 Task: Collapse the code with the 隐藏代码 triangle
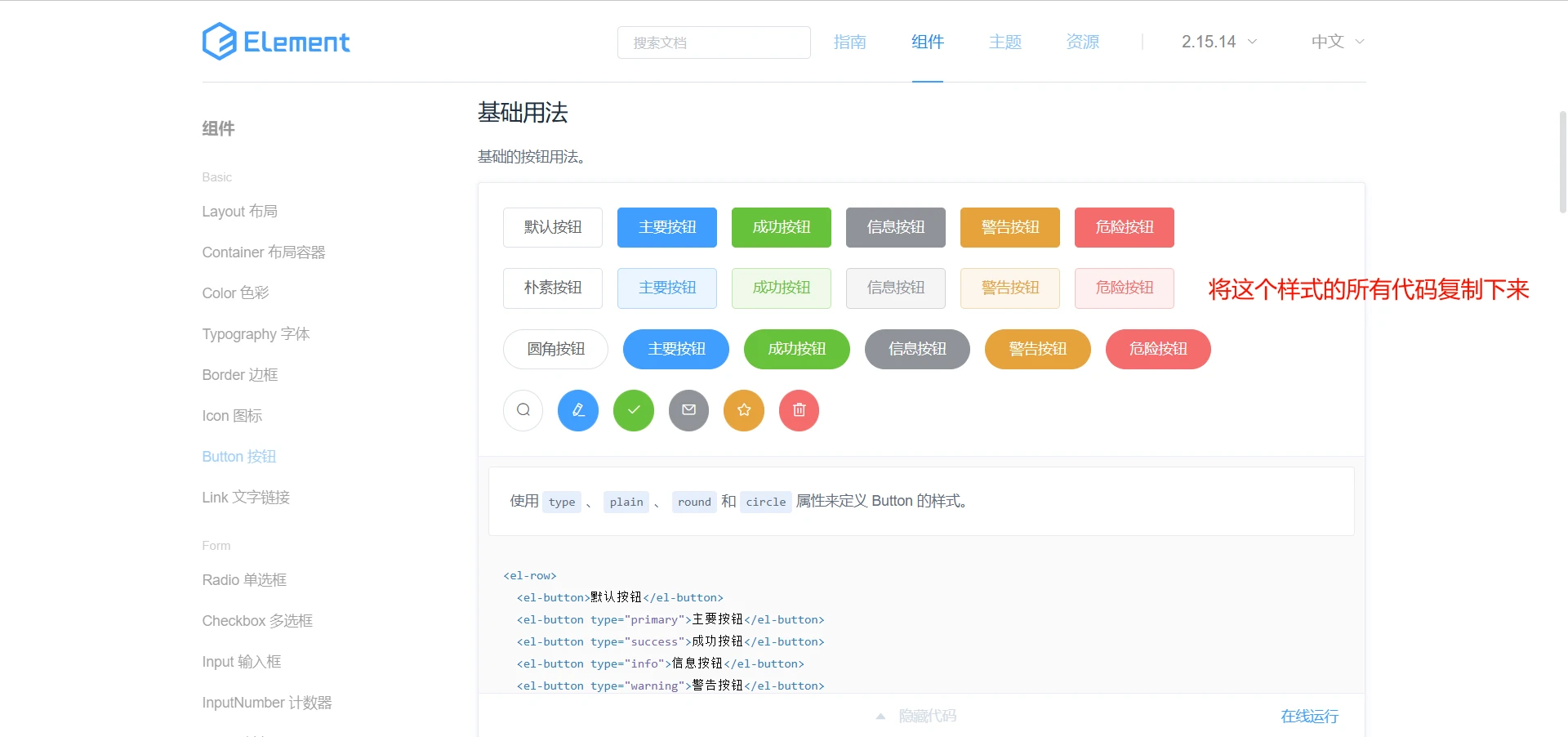pyautogui.click(x=881, y=717)
